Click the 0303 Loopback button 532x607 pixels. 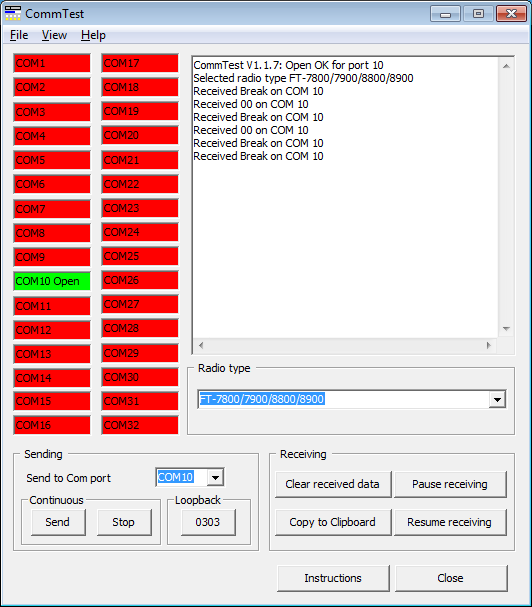coord(208,522)
